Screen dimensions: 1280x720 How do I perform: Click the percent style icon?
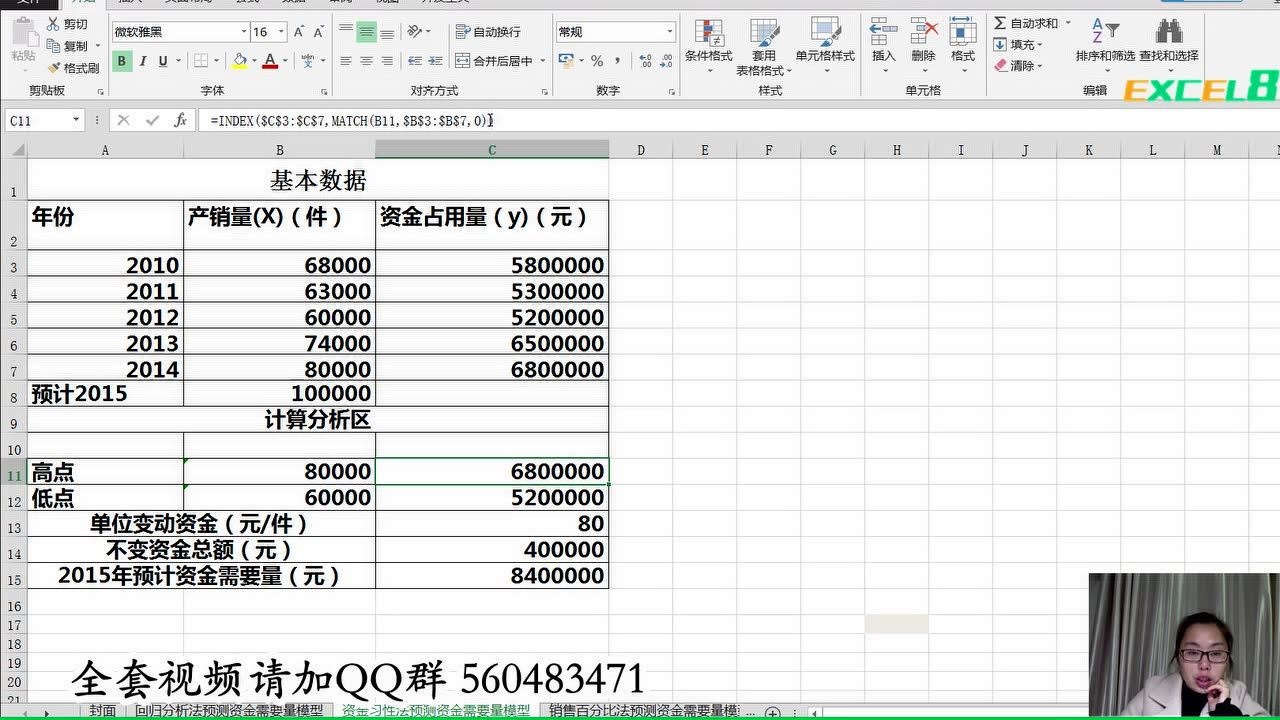[597, 61]
